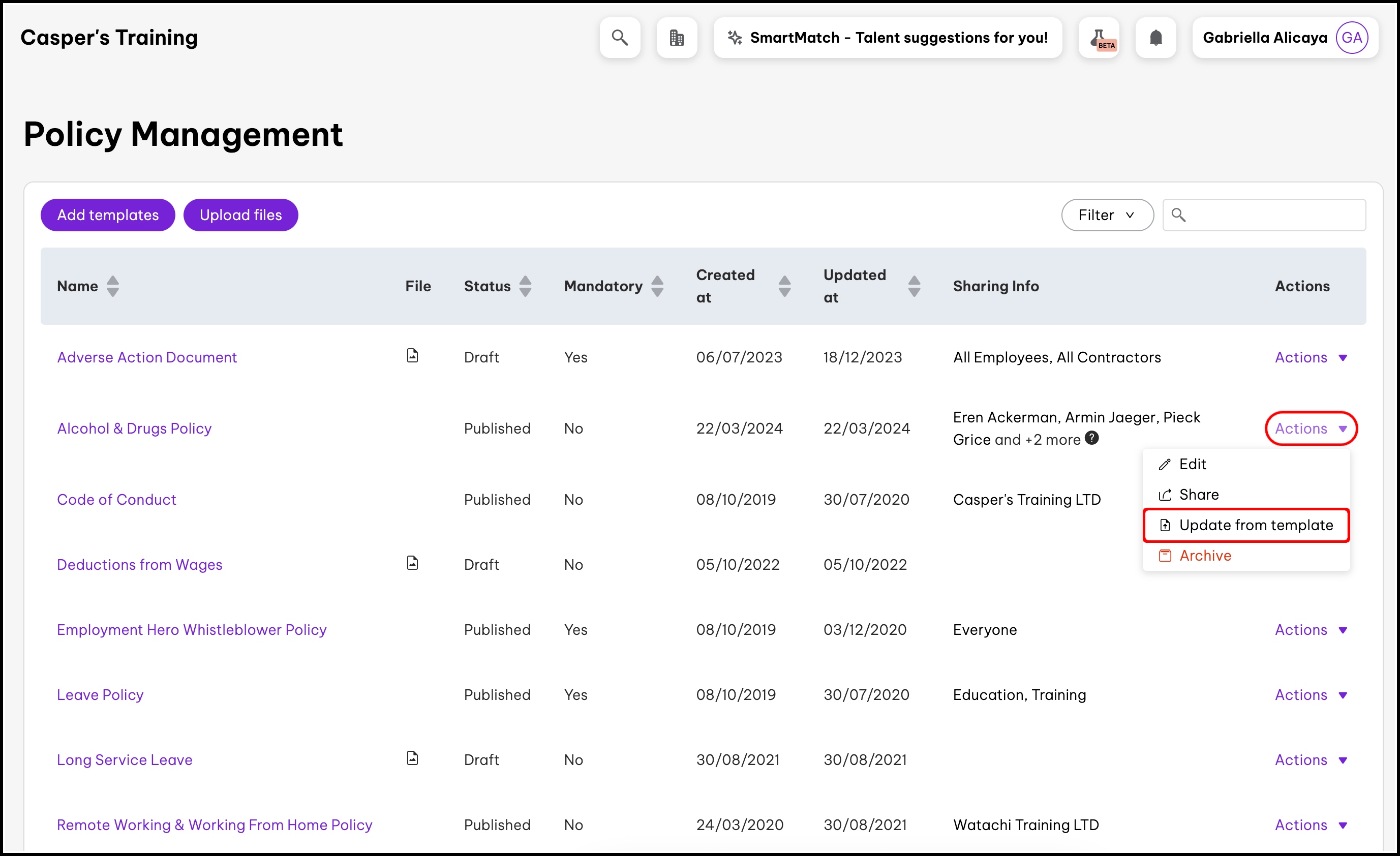Click the beta lab flask icon
The height and width of the screenshot is (856, 1400).
point(1099,38)
